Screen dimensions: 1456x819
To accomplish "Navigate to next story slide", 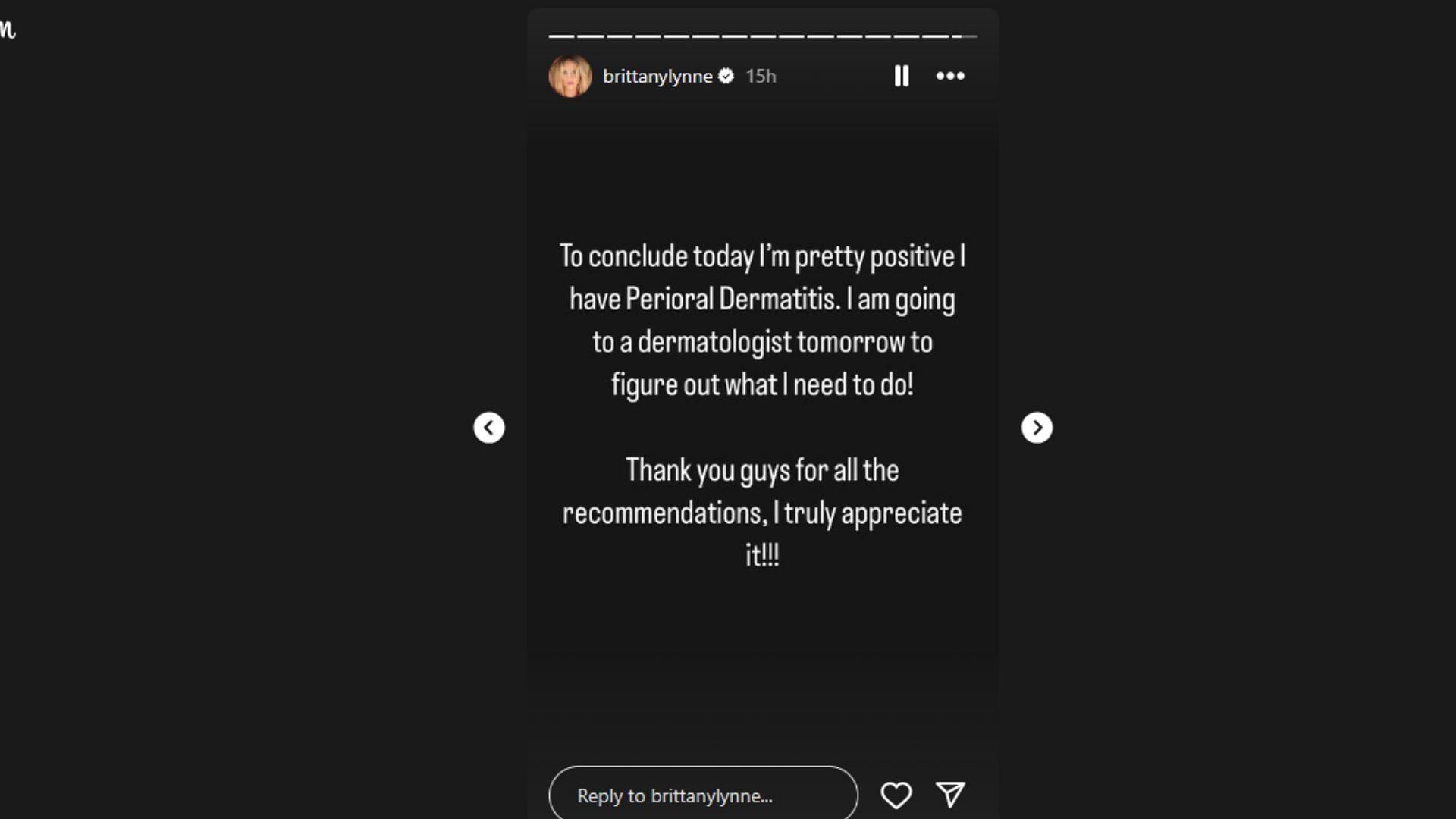I will [1037, 427].
